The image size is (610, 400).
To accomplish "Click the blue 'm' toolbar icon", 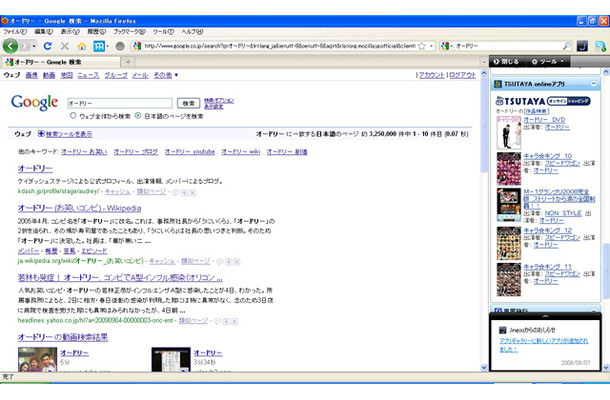I will [x=99, y=46].
